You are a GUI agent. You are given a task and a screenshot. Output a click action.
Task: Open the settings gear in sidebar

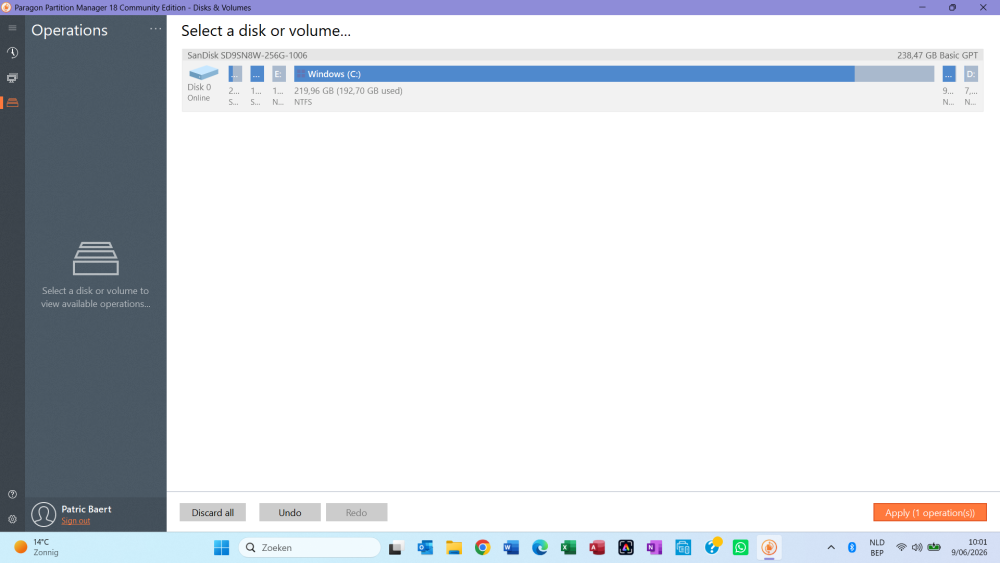[12, 519]
